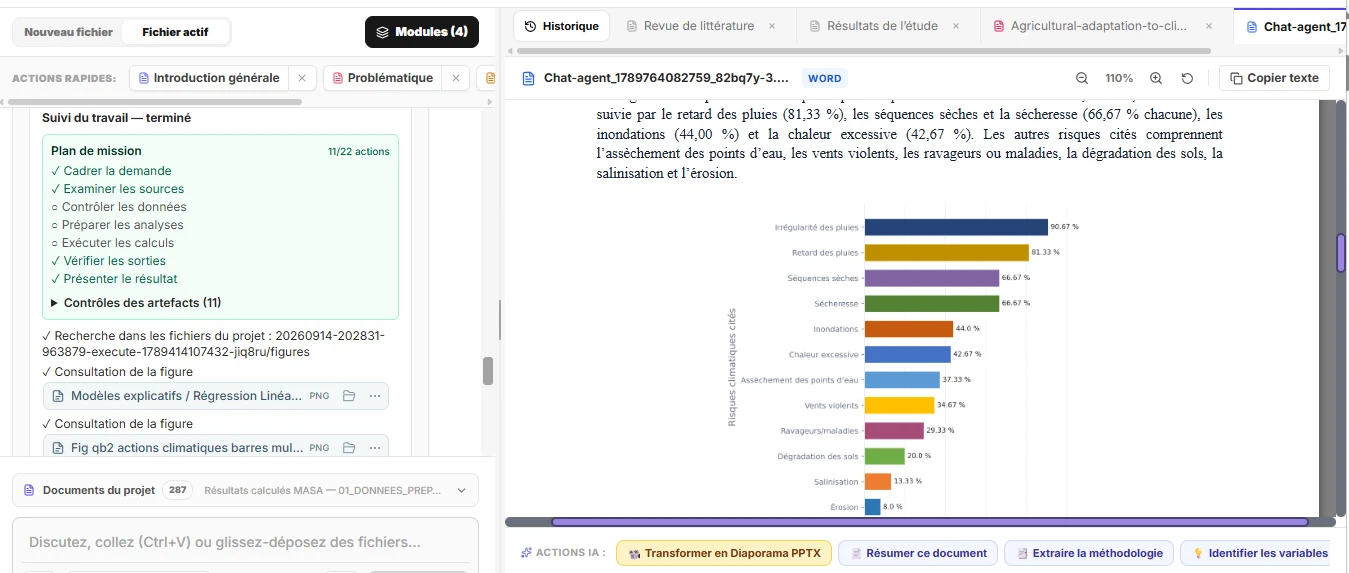Click the Irrégularité des pluies dark blue bar
Image resolution: width=1349 pixels, height=573 pixels.
tap(956, 227)
